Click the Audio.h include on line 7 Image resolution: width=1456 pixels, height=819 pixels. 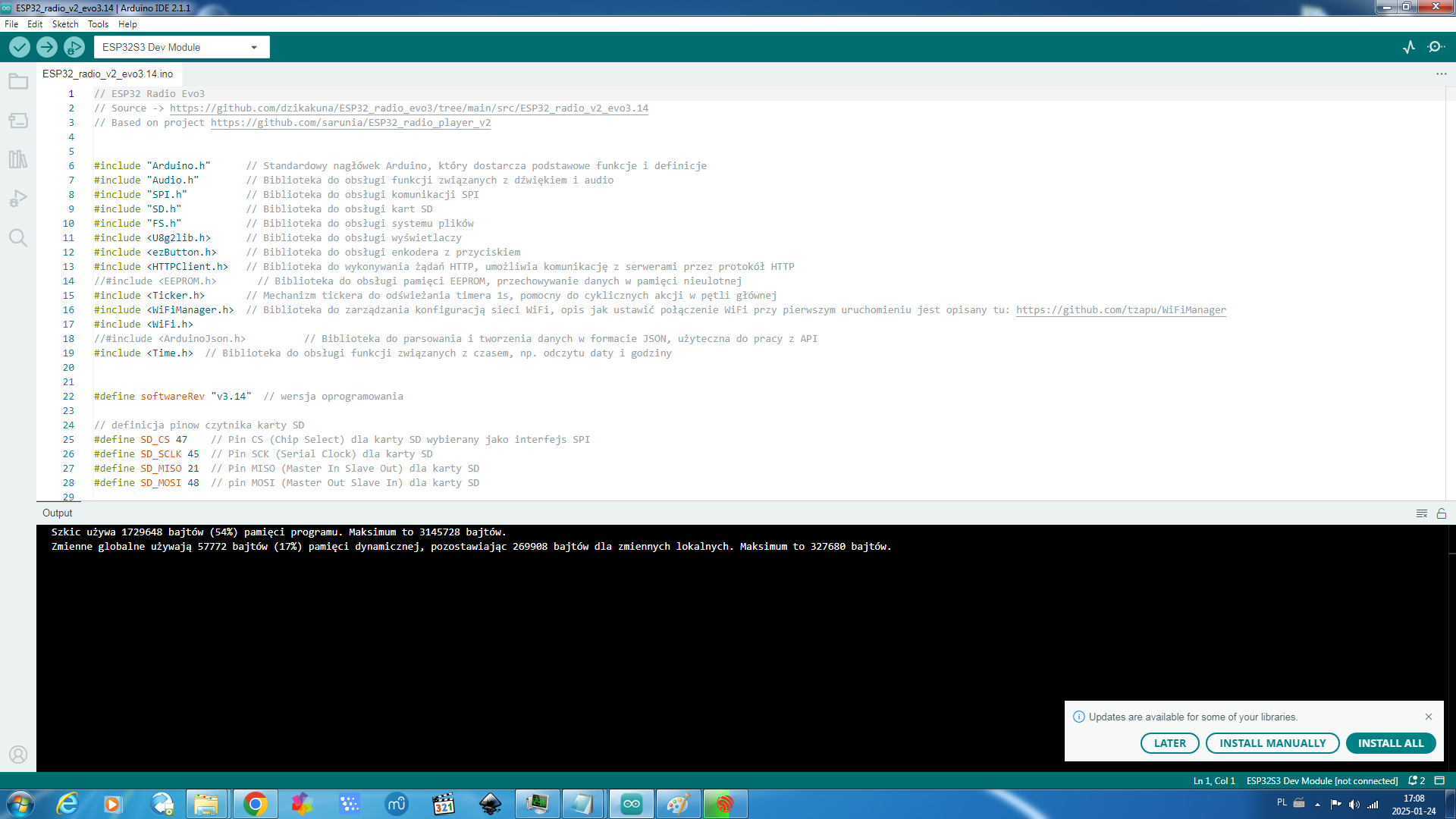click(146, 180)
